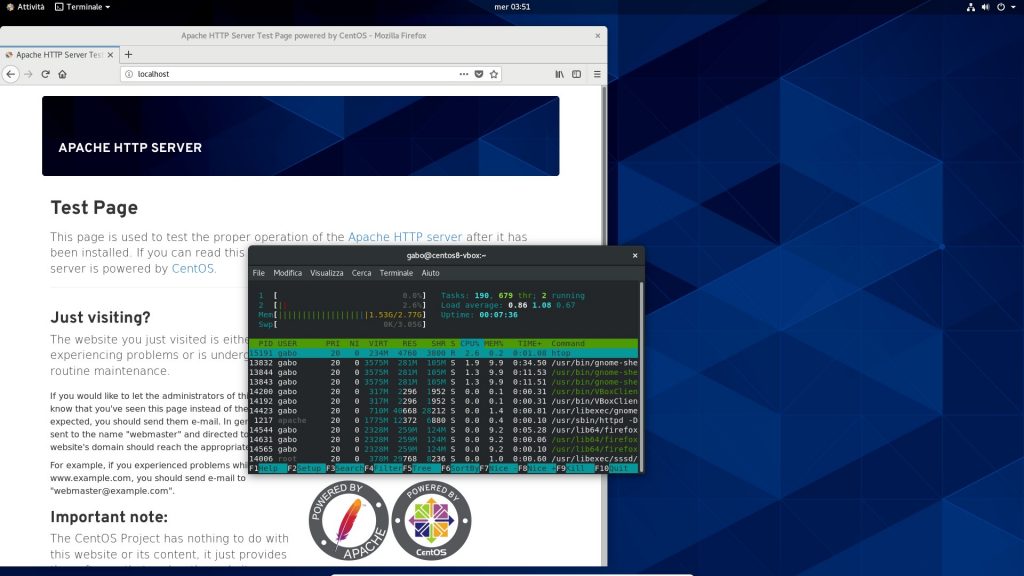Click the htop F4 Filter button
The image size is (1024, 576).
pyautogui.click(x=383, y=468)
